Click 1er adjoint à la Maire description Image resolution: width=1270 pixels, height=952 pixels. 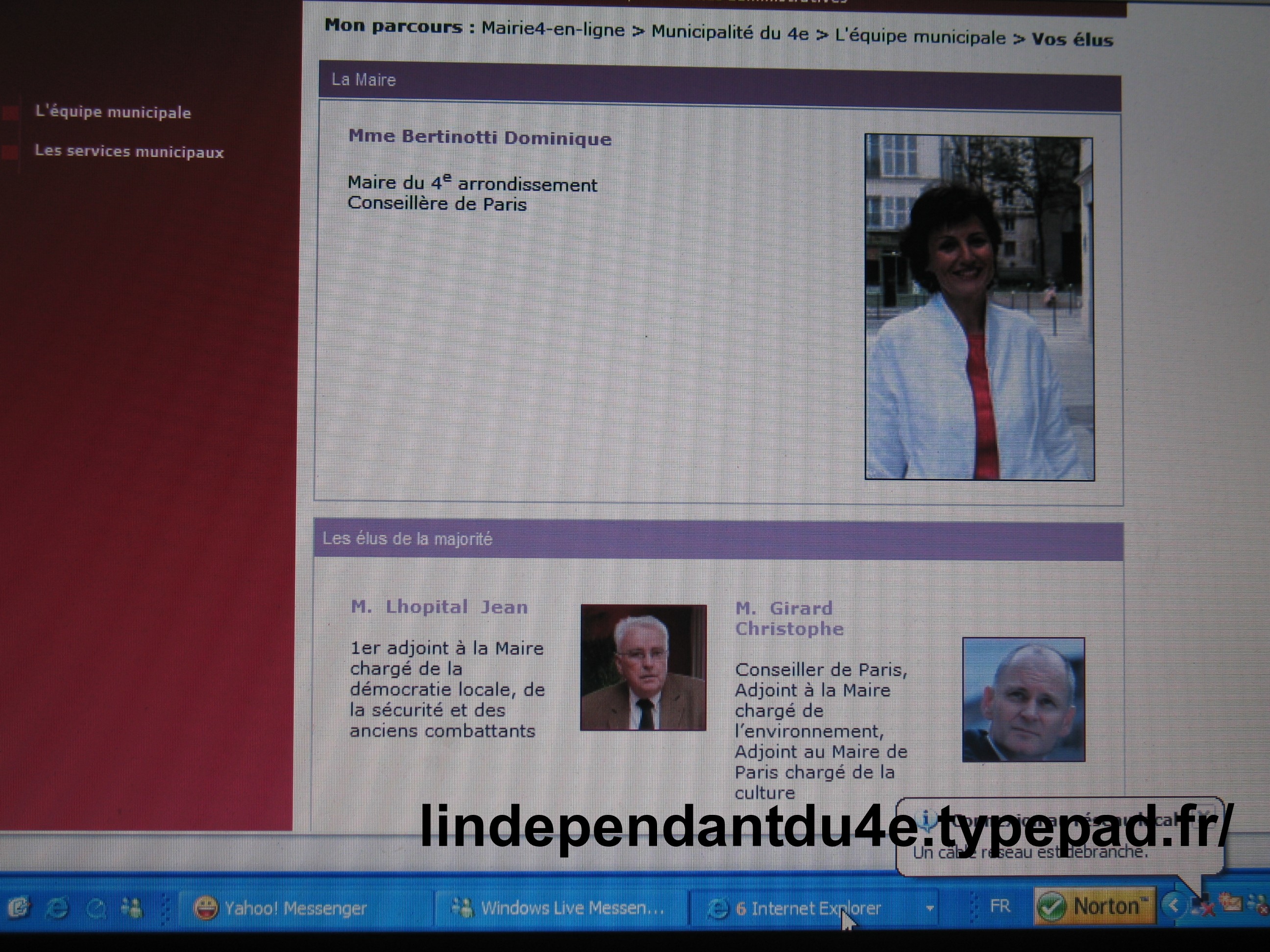pyautogui.click(x=447, y=689)
